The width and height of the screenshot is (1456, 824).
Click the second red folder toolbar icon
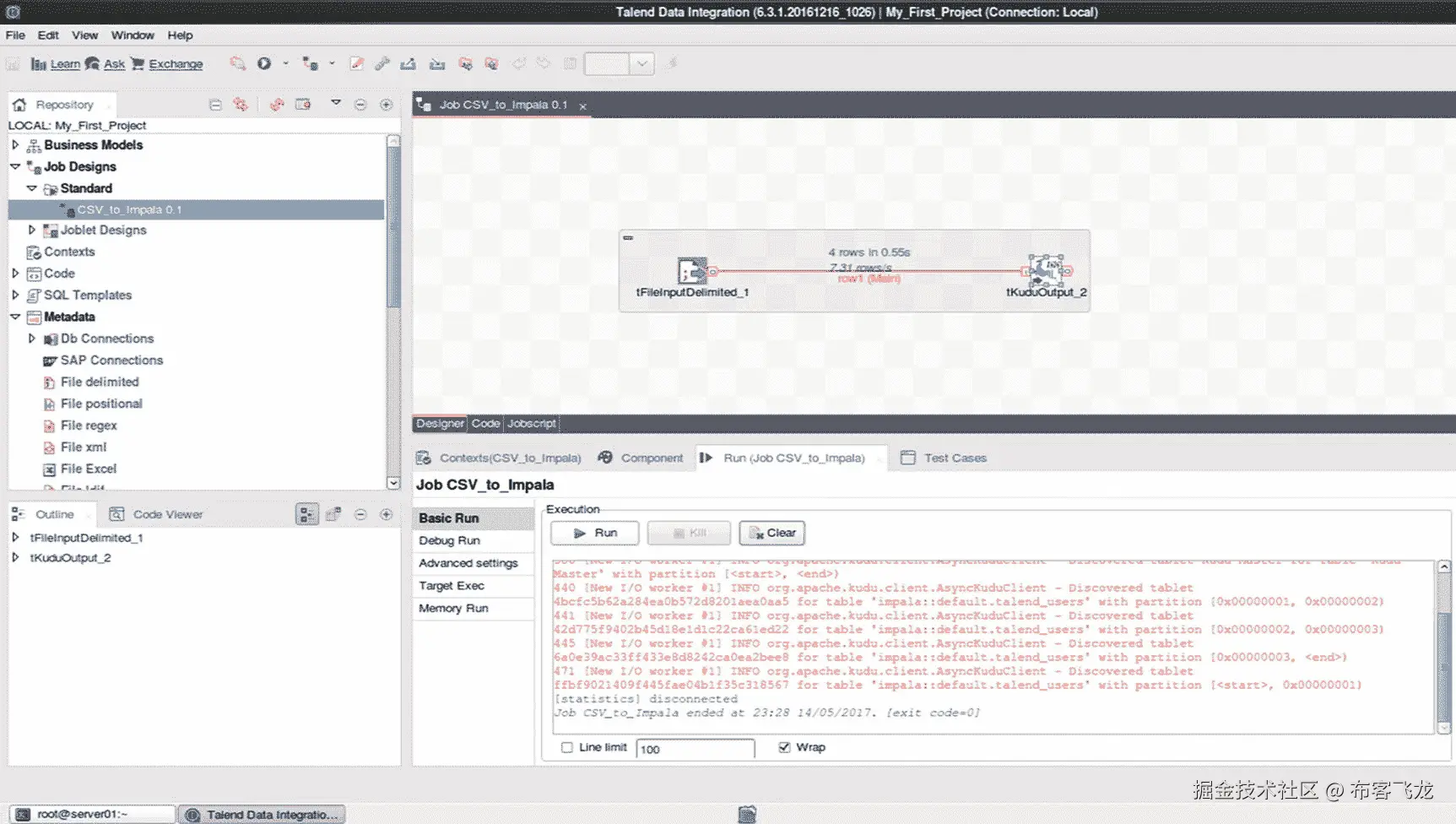click(x=491, y=63)
